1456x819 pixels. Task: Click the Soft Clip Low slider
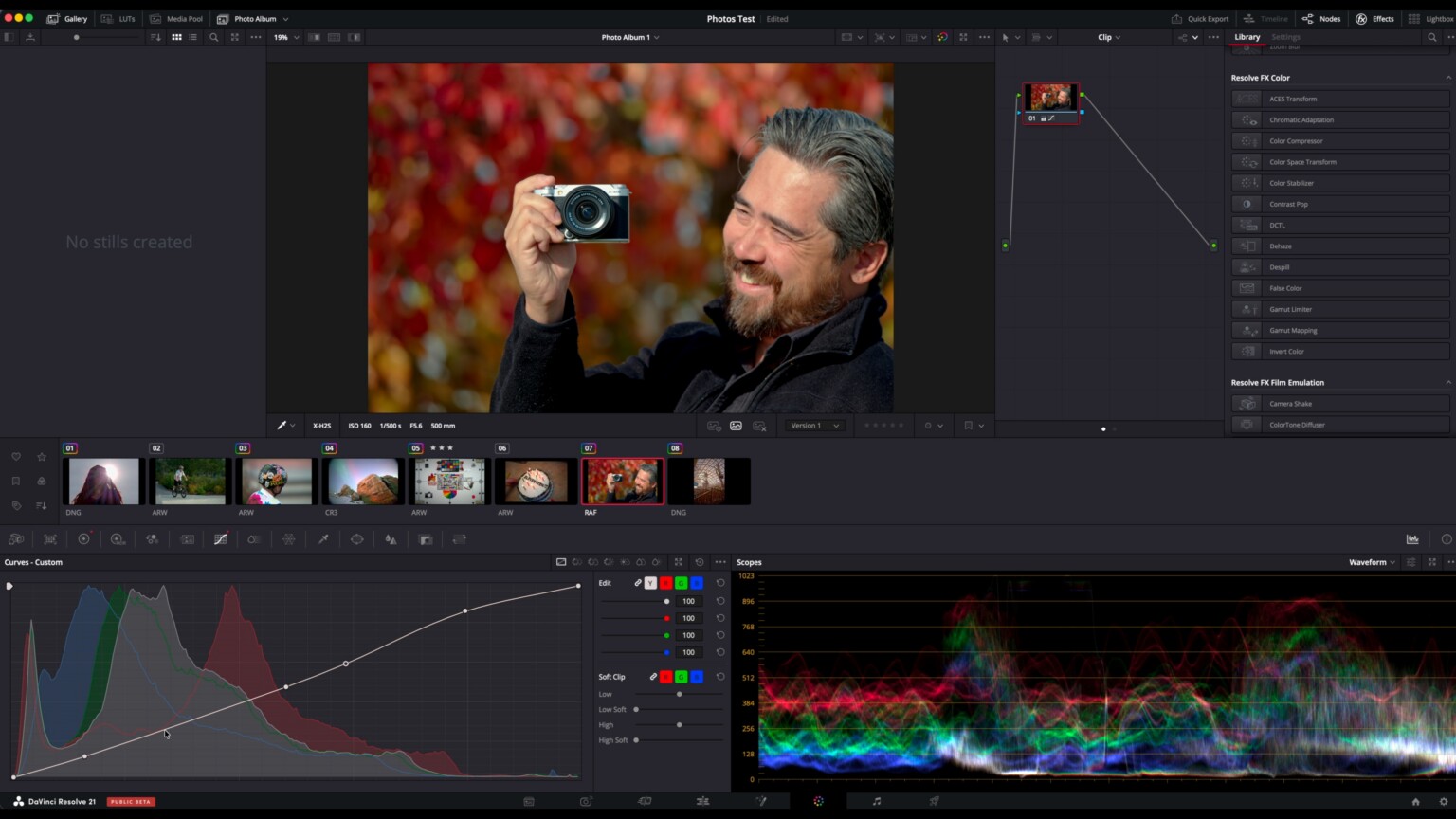pos(679,694)
